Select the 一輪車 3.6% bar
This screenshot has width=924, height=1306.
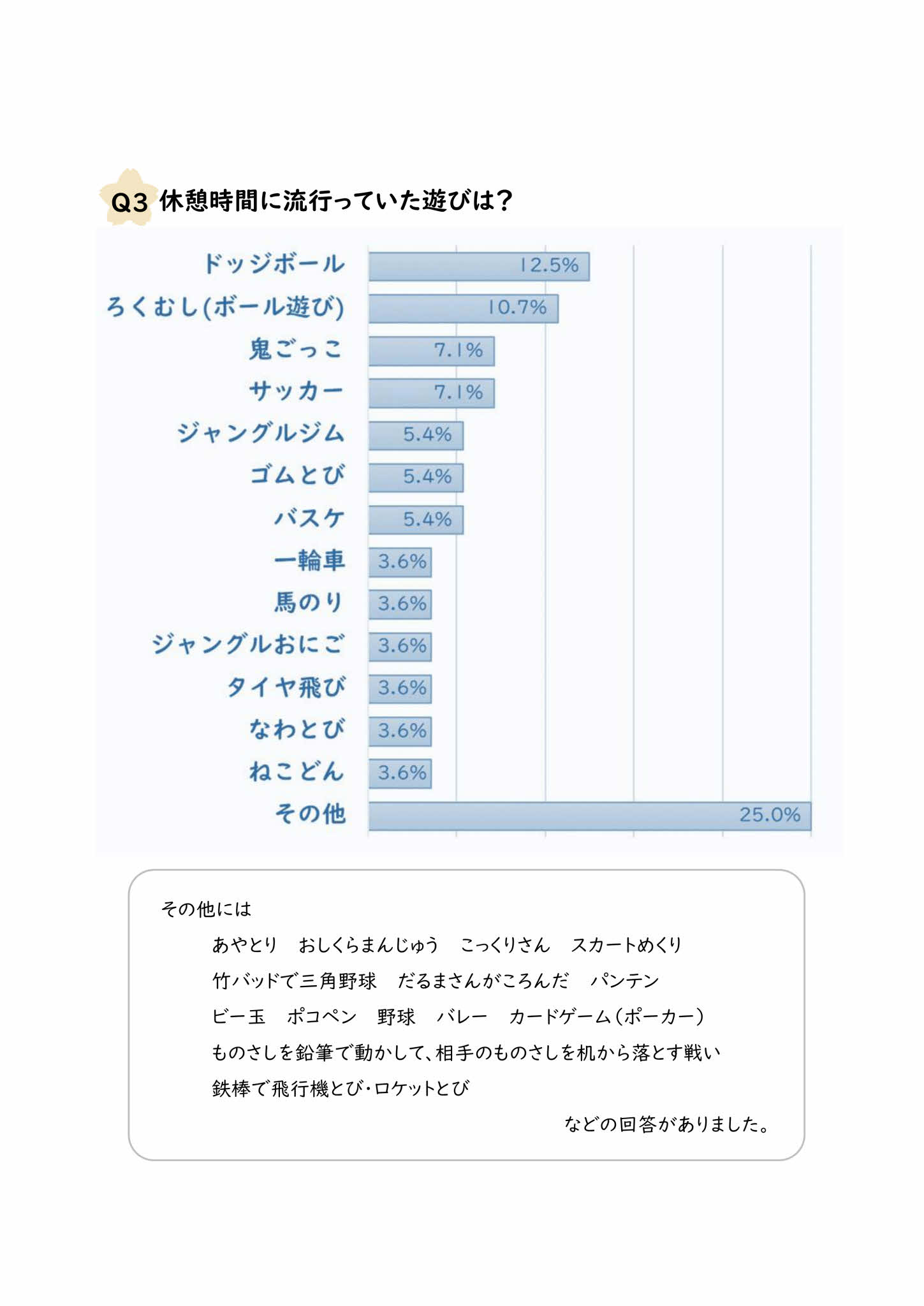tap(400, 562)
